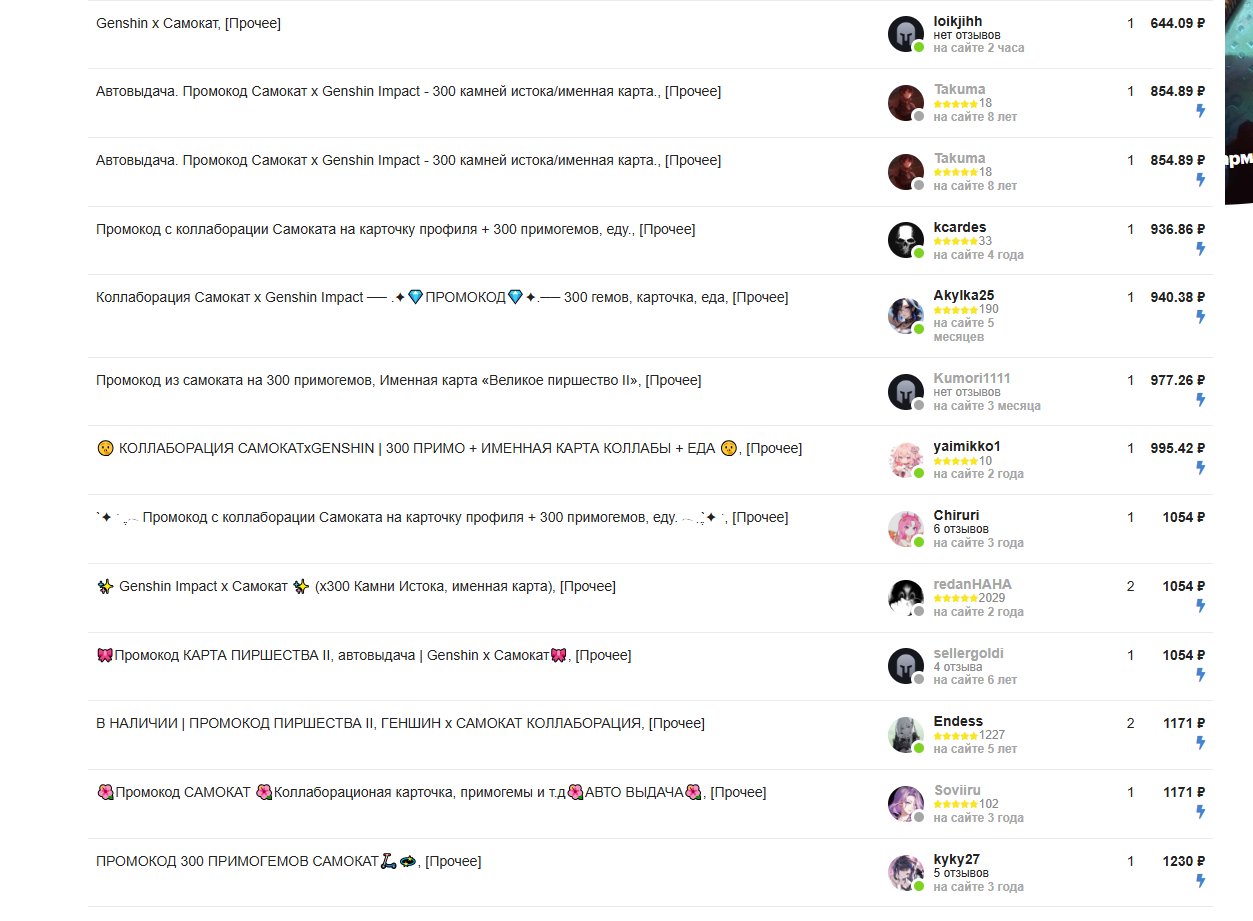The image size is (1253, 921).
Task: Open the Genshin x Самокат offer by loikjihh
Action: 188,23
